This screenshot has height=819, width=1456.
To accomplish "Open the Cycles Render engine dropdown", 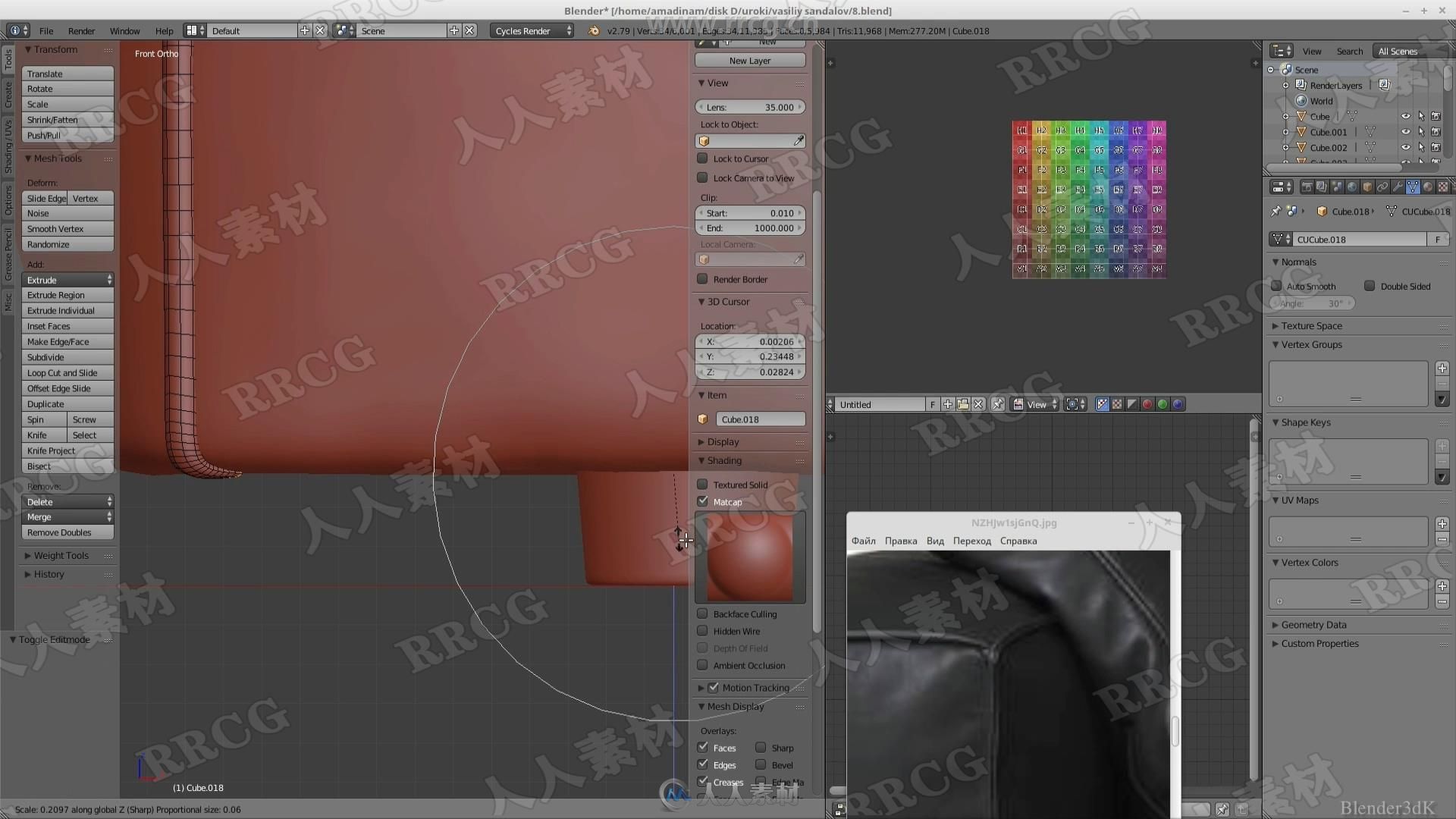I will pyautogui.click(x=532, y=31).
